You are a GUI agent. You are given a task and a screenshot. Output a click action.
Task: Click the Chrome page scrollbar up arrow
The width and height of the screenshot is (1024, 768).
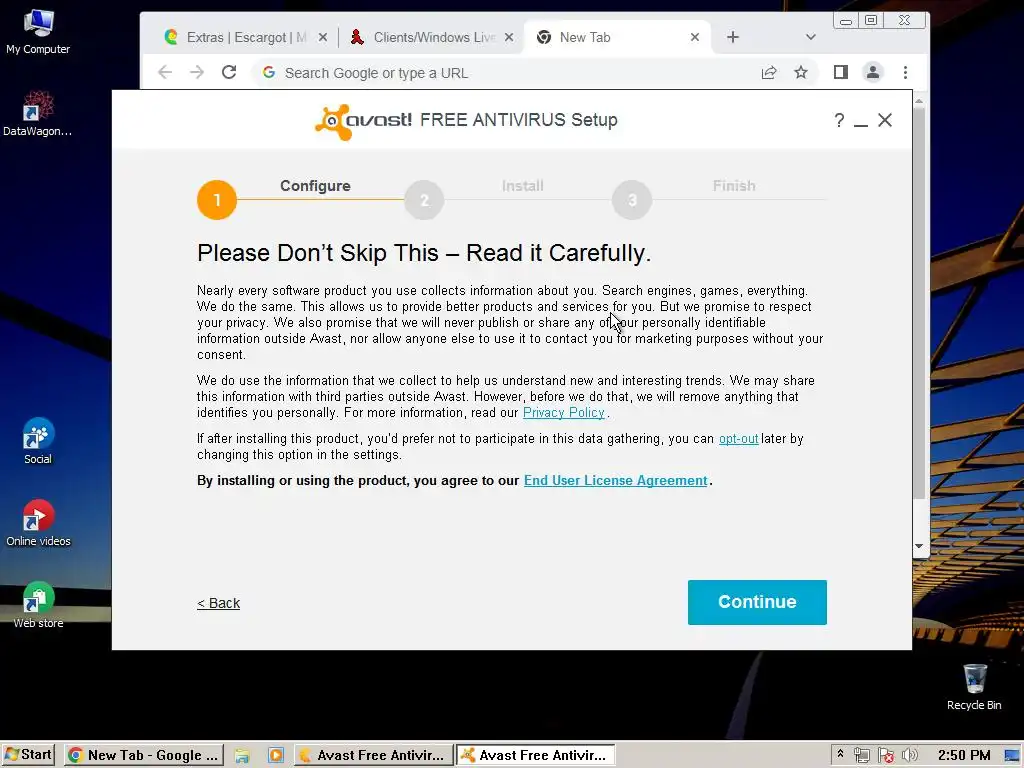click(x=919, y=101)
